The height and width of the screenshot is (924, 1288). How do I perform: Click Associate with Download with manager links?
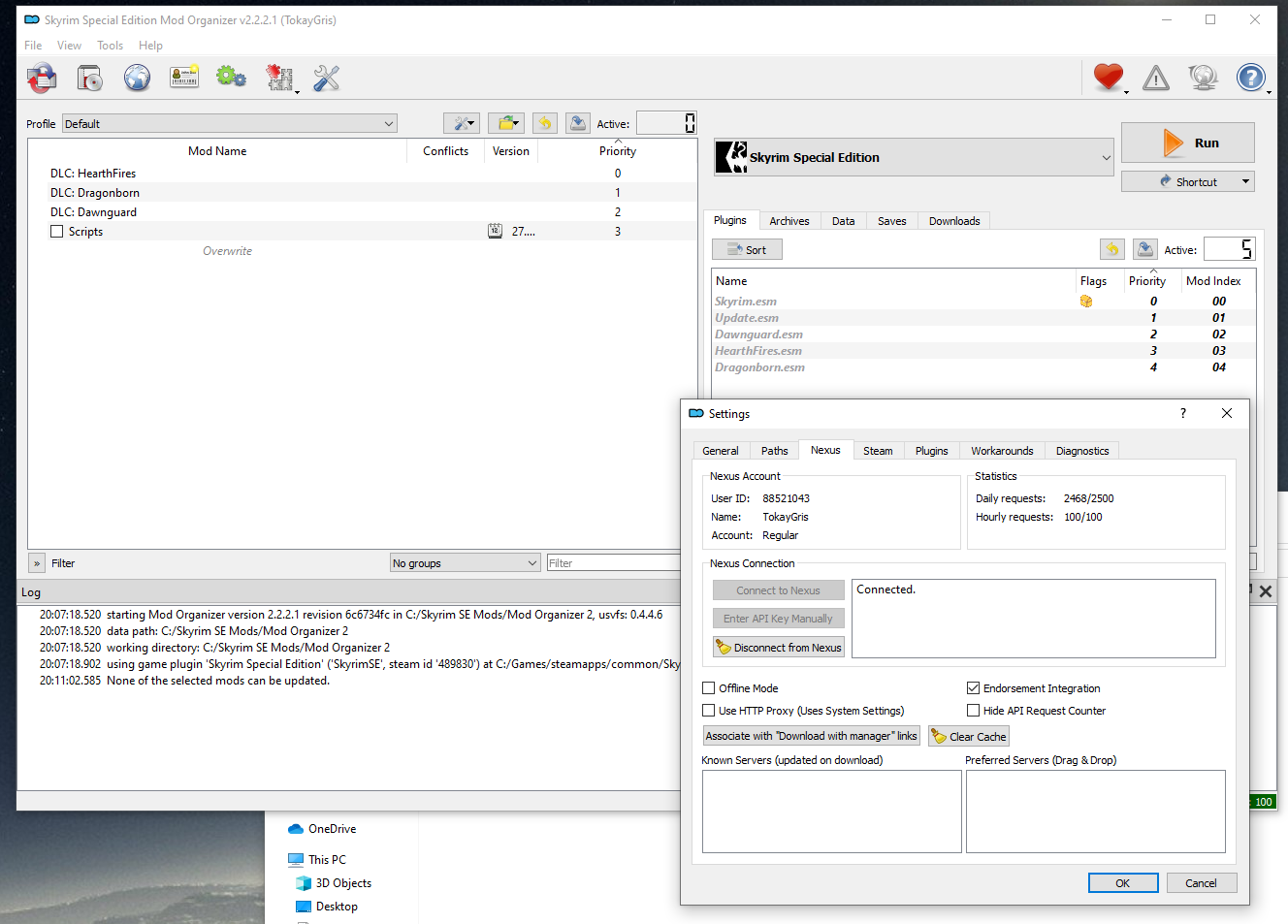click(811, 736)
